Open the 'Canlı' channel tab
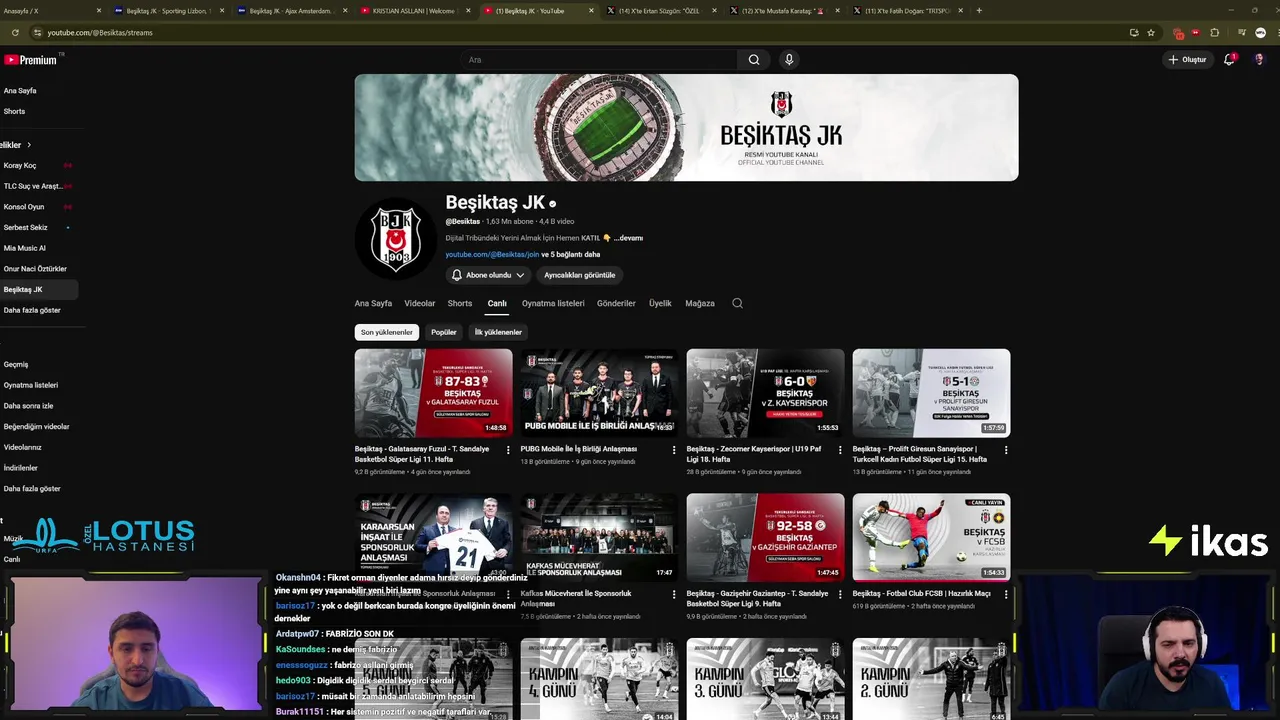This screenshot has width=1280, height=720. click(x=497, y=303)
